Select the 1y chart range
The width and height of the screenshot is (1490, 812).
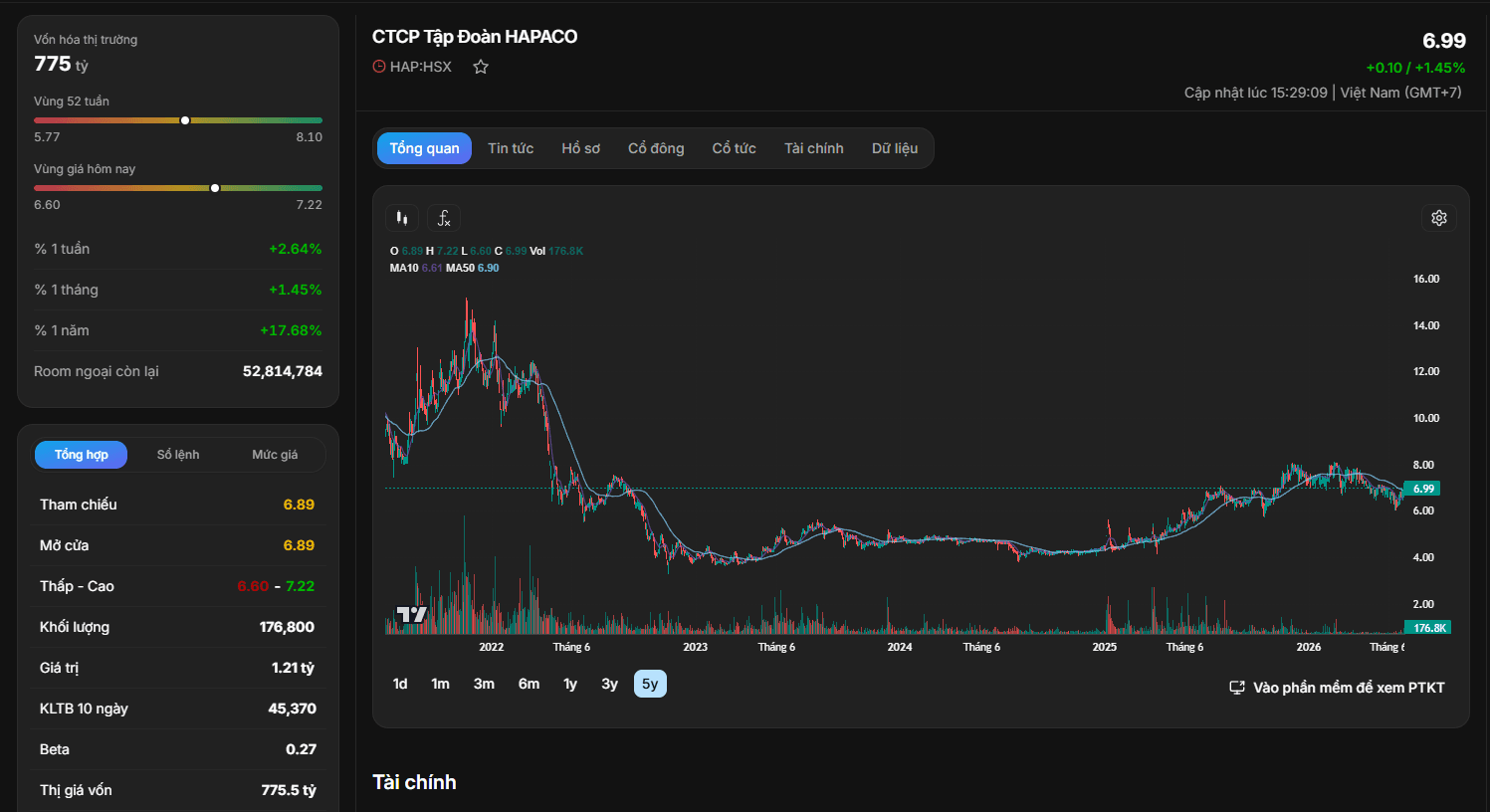coord(570,684)
